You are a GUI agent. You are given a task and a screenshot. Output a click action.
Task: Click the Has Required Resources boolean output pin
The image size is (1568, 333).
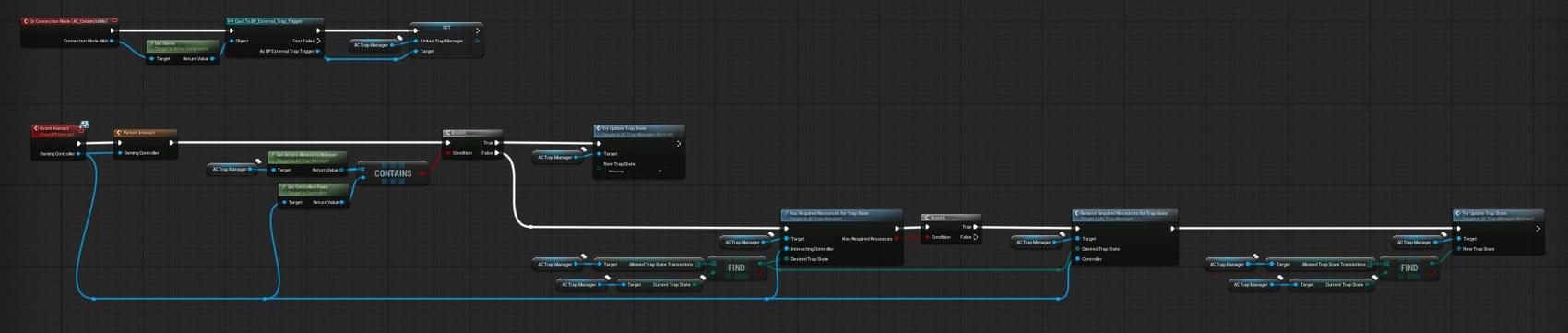897,239
